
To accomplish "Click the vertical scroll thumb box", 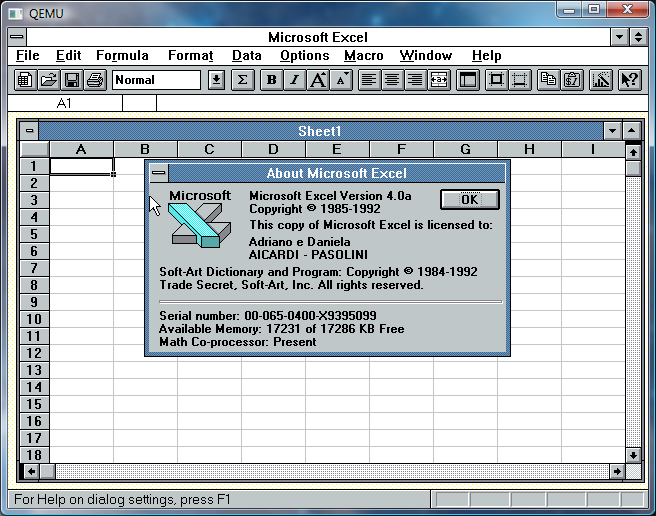I will [x=633, y=168].
